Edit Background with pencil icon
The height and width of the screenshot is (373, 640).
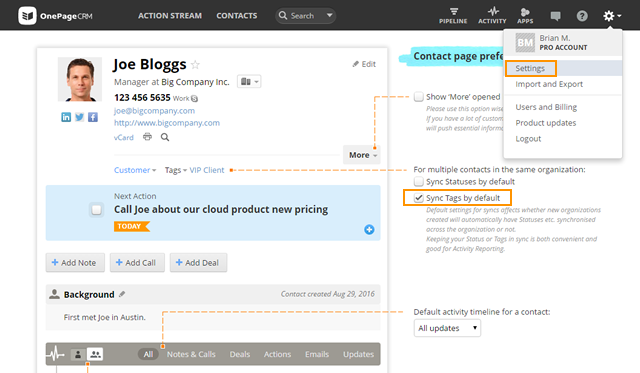tap(122, 294)
